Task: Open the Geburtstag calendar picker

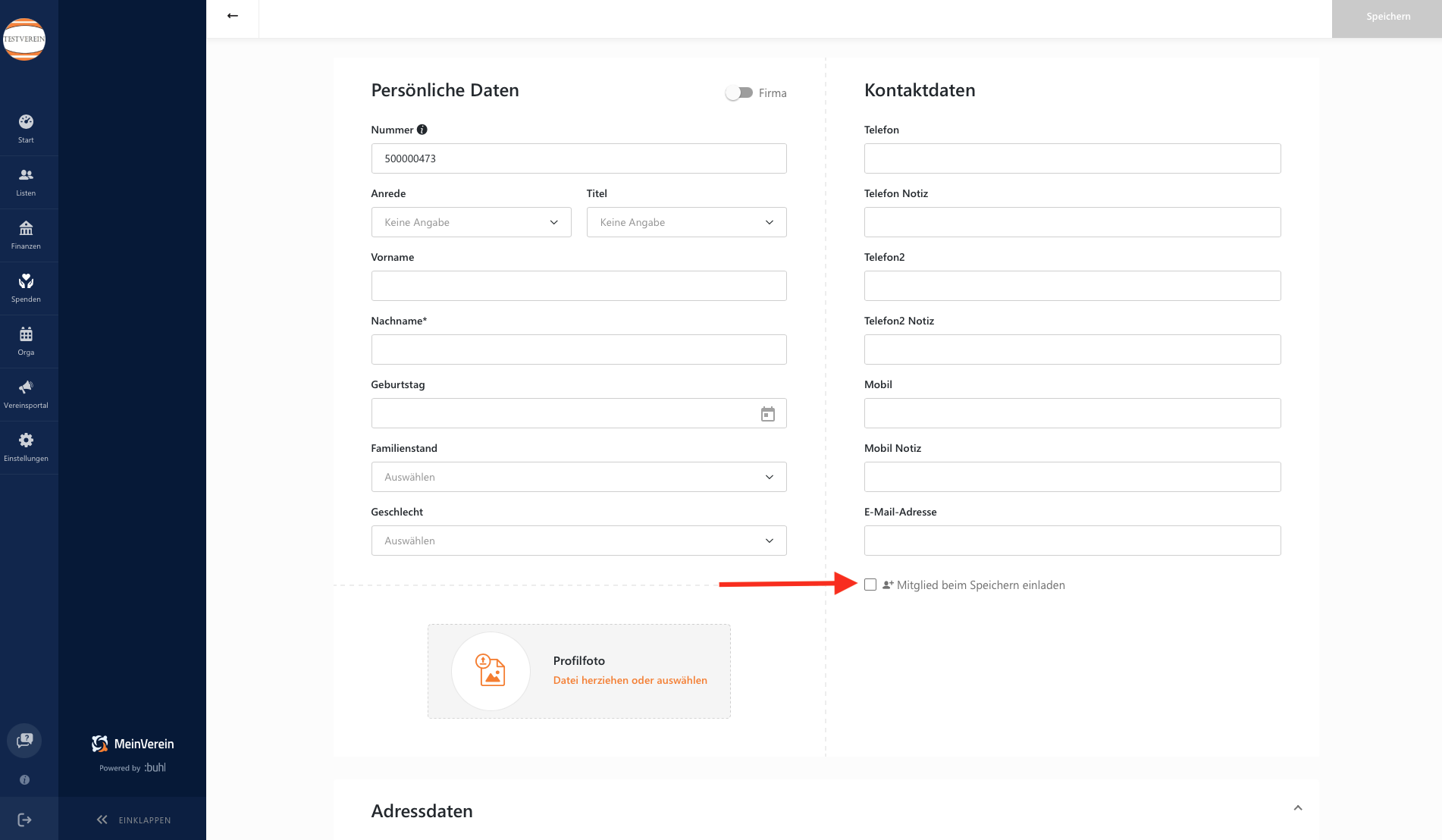Action: point(768,414)
